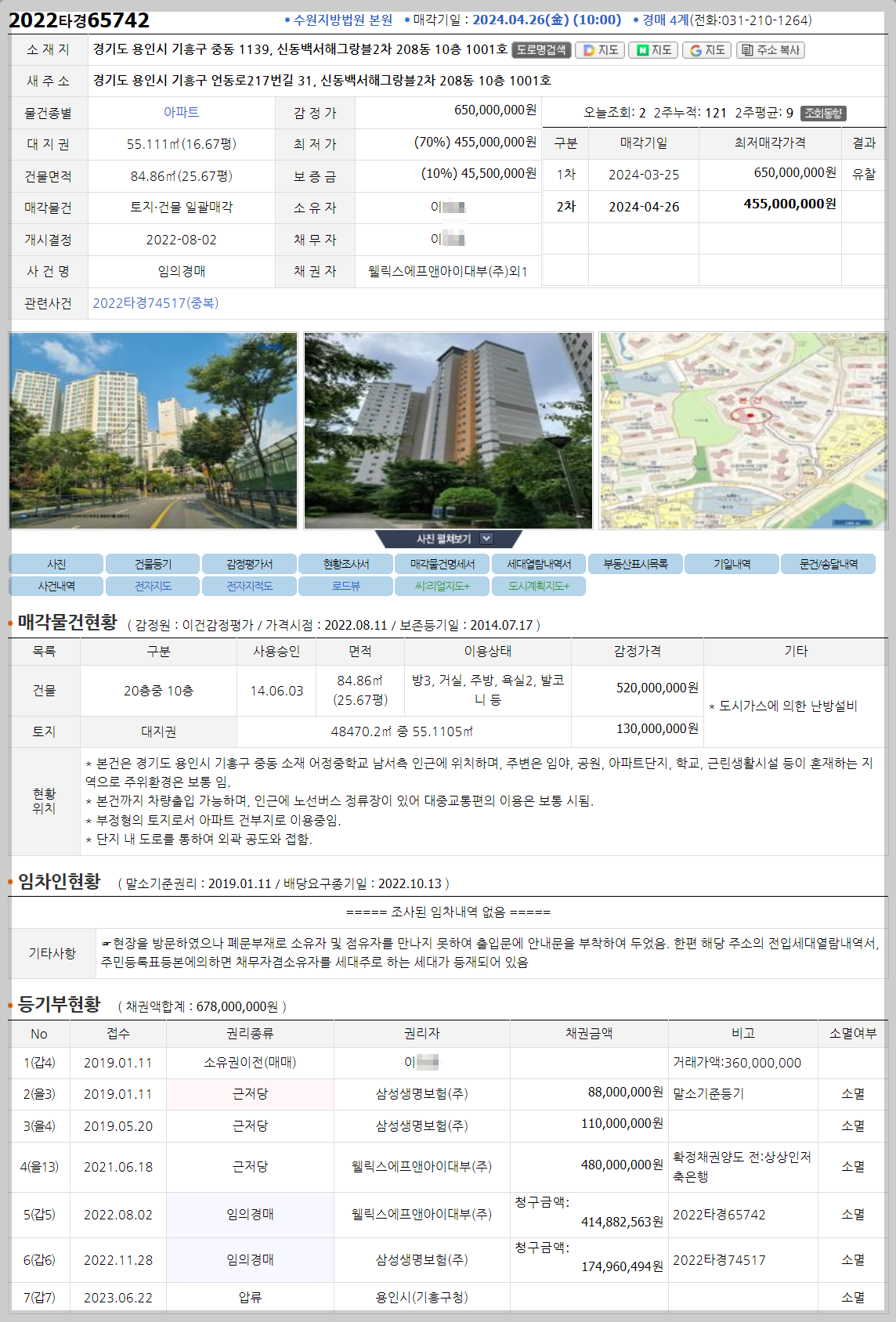Open the tall building photo thumbnail
Viewport: 896px width, 1322px height.
pyautogui.click(x=448, y=430)
